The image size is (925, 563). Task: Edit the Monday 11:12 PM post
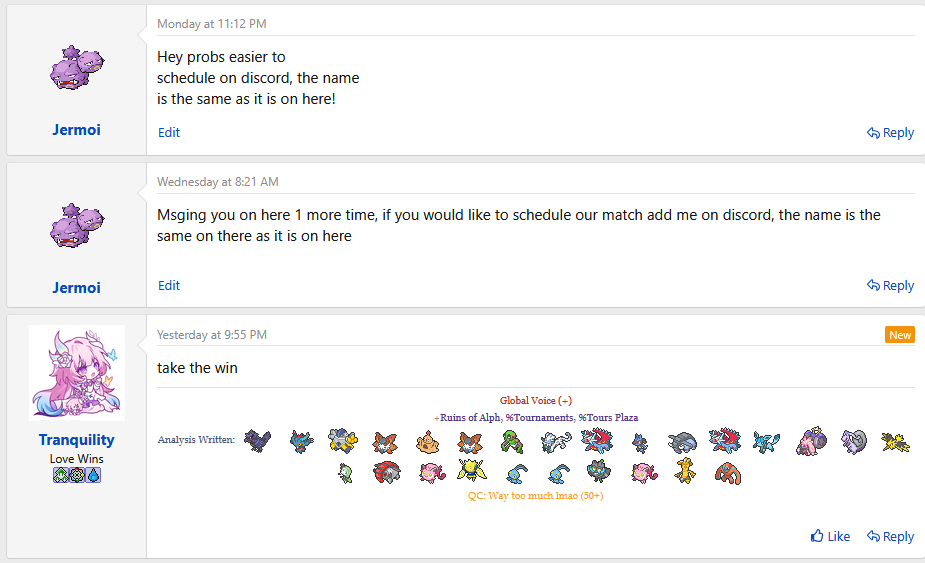click(x=169, y=133)
